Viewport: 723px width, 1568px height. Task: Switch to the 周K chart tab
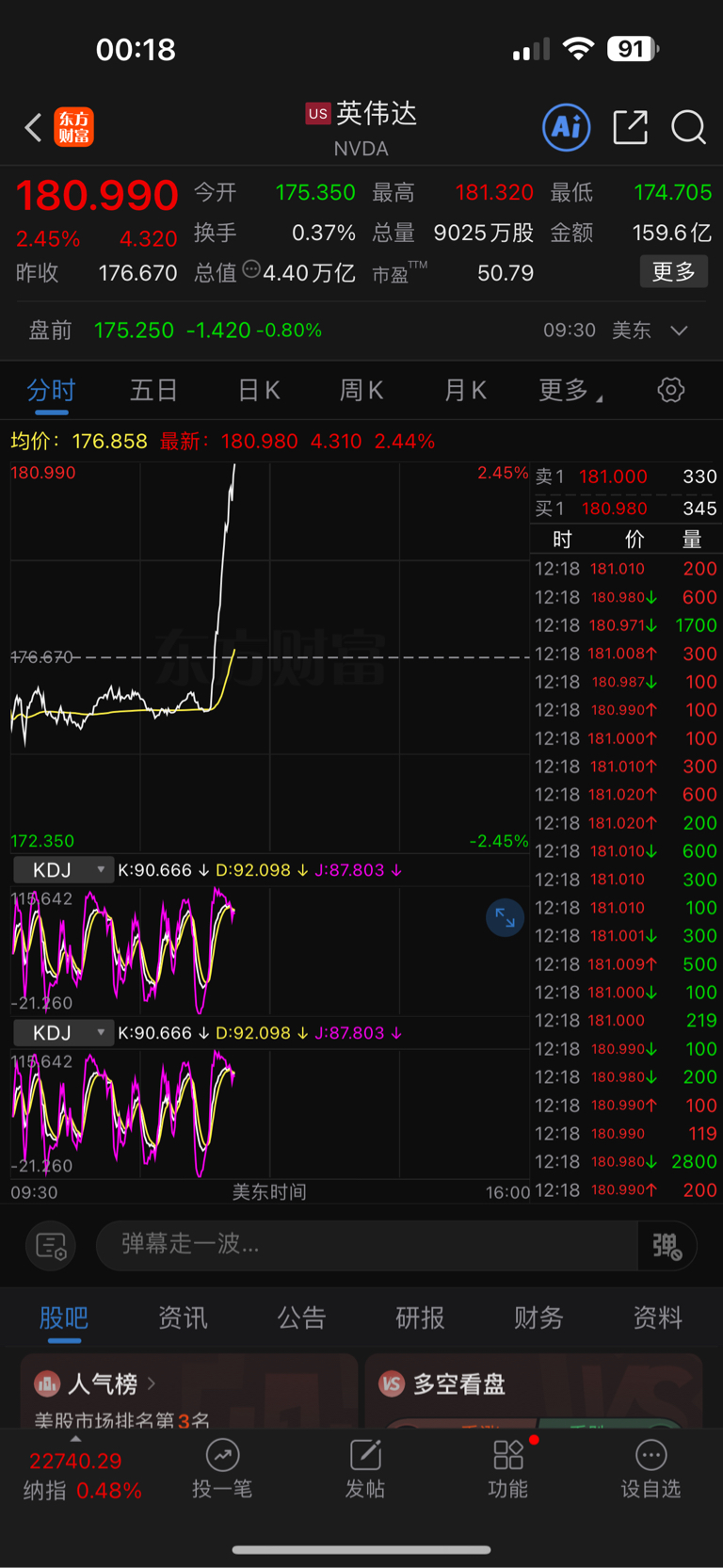point(361,390)
